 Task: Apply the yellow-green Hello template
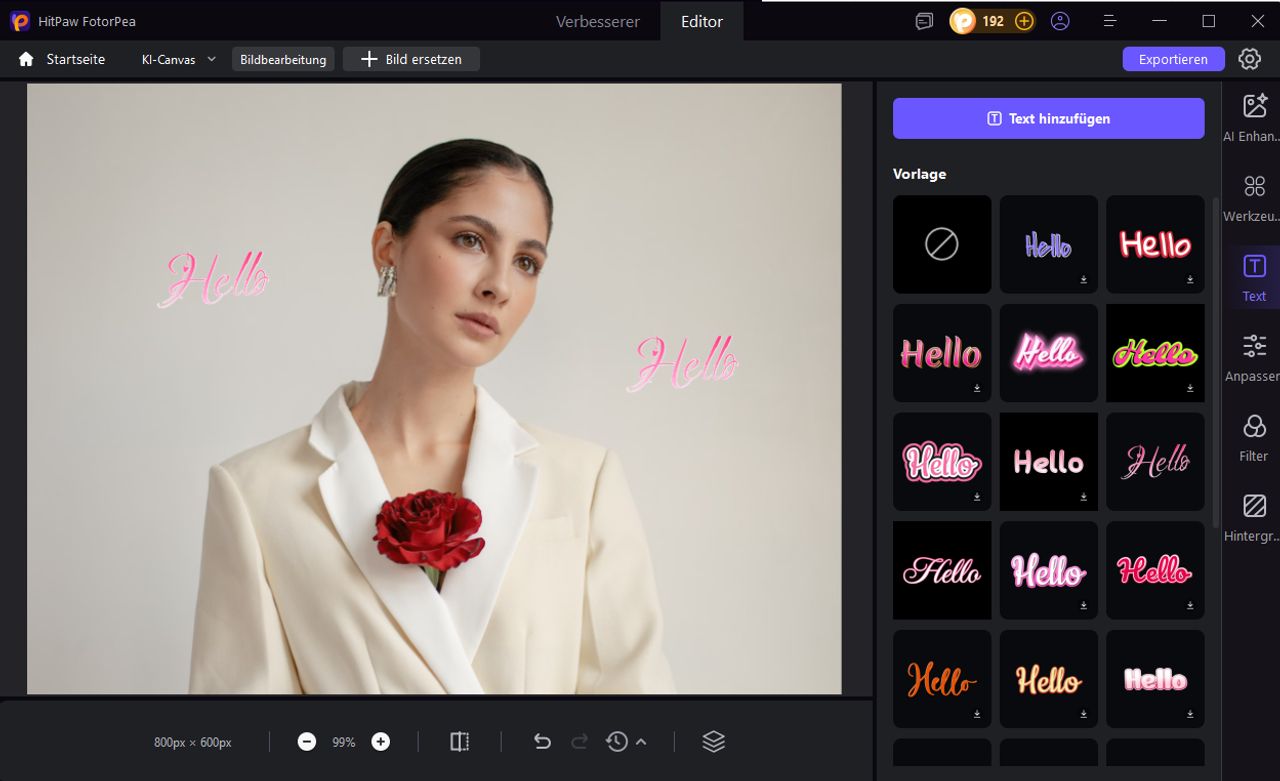(1155, 353)
